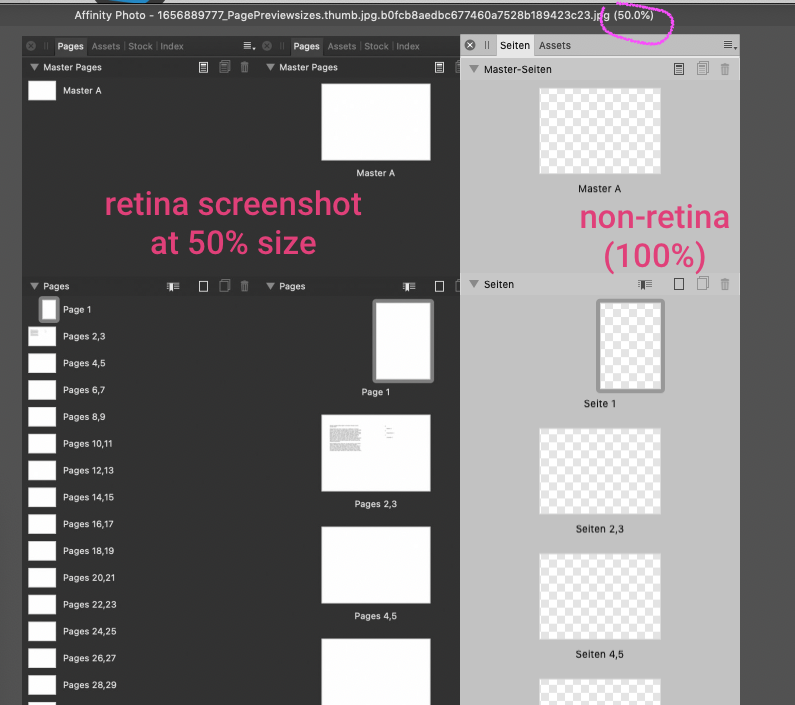Open Index tab in middle panel
The width and height of the screenshot is (795, 705).
pos(408,46)
